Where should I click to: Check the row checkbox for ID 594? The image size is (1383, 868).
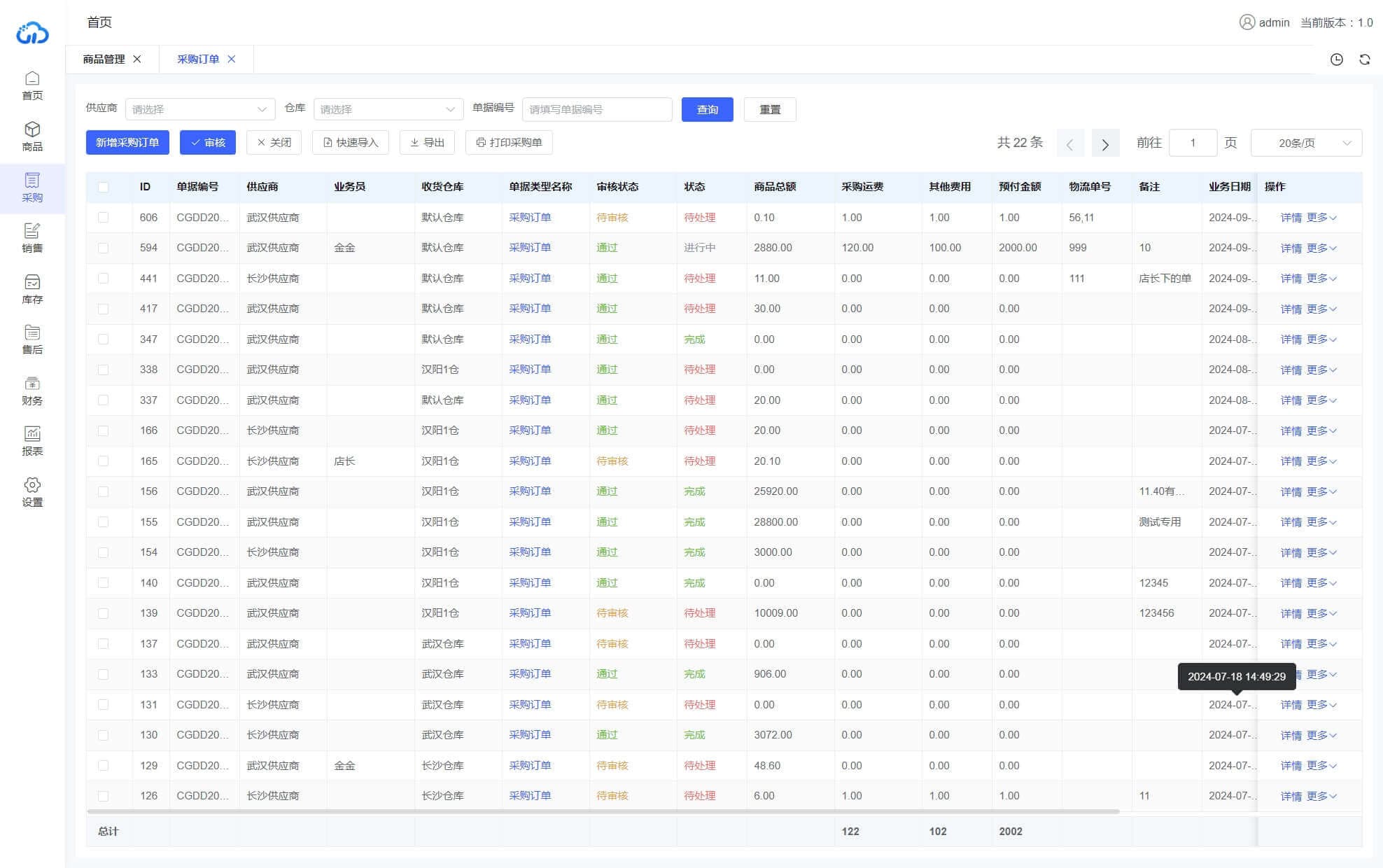coord(104,248)
